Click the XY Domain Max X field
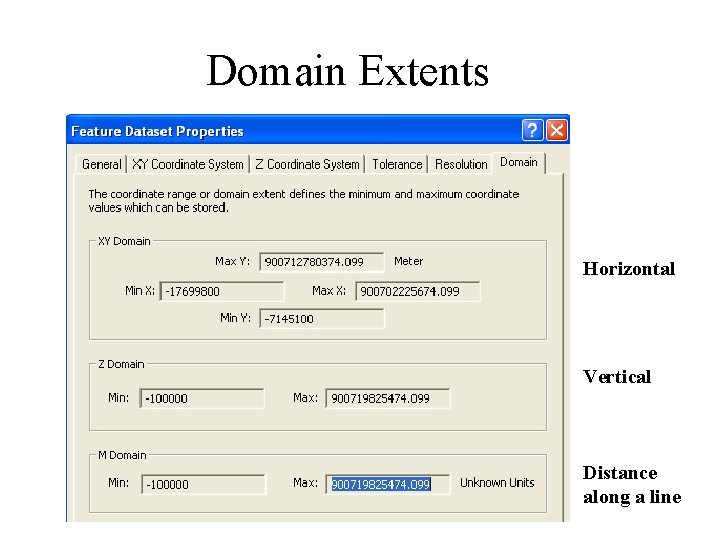This screenshot has width=720, height=540. pos(417,292)
